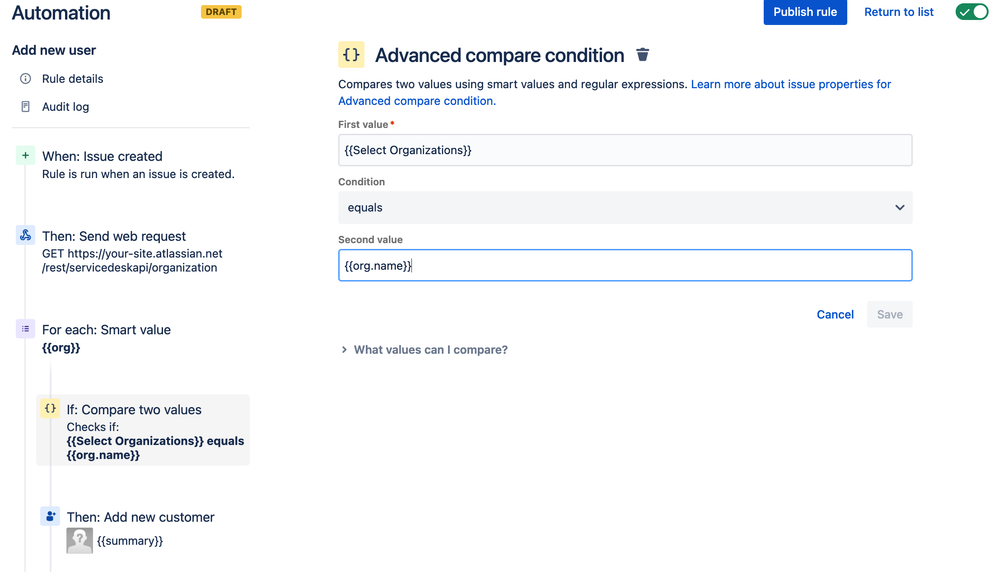This screenshot has height=572, width=999.
Task: Click the Rule details info icon
Action: (x=25, y=78)
